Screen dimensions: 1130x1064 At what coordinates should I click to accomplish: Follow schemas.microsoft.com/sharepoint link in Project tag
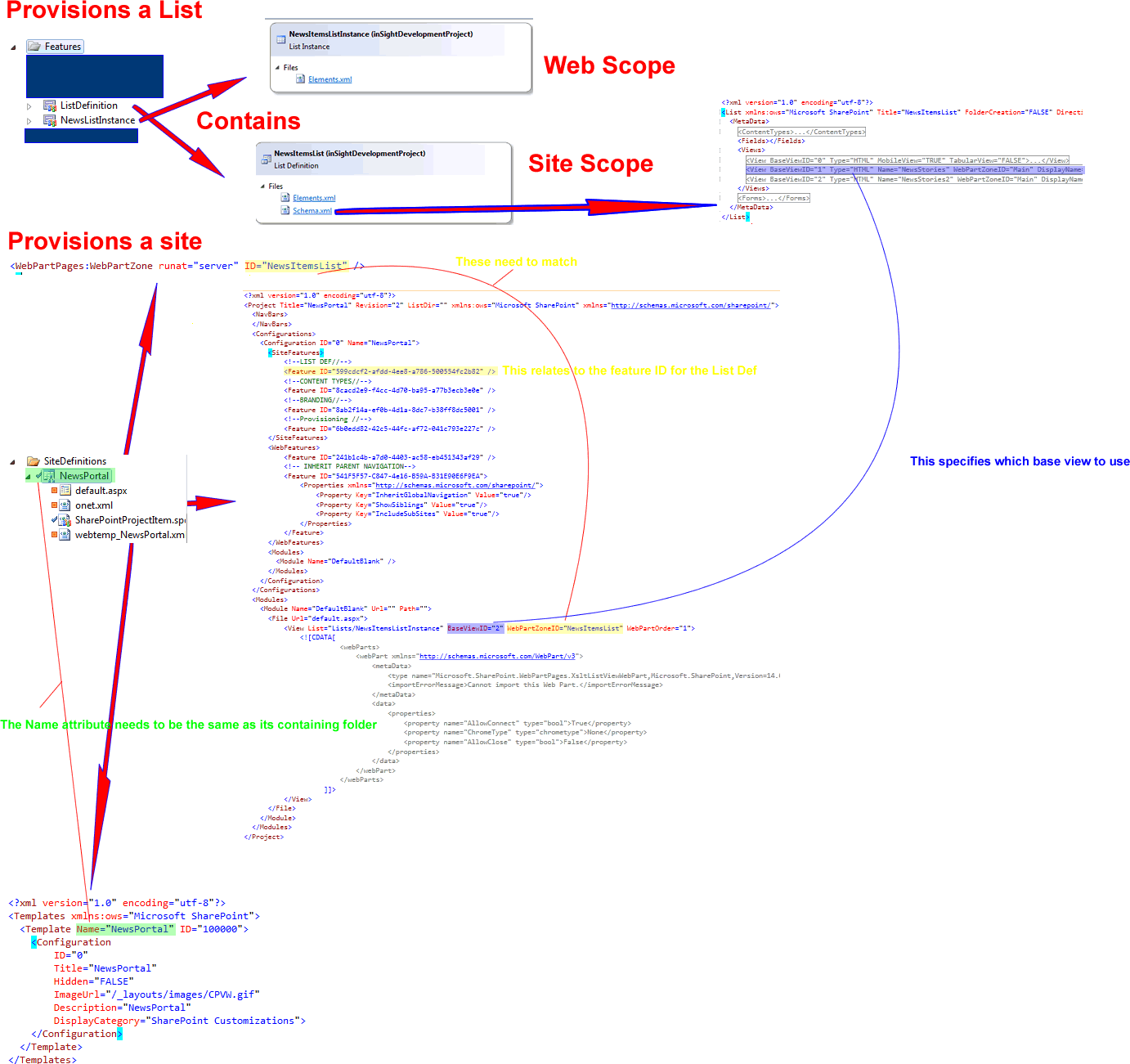point(691,305)
